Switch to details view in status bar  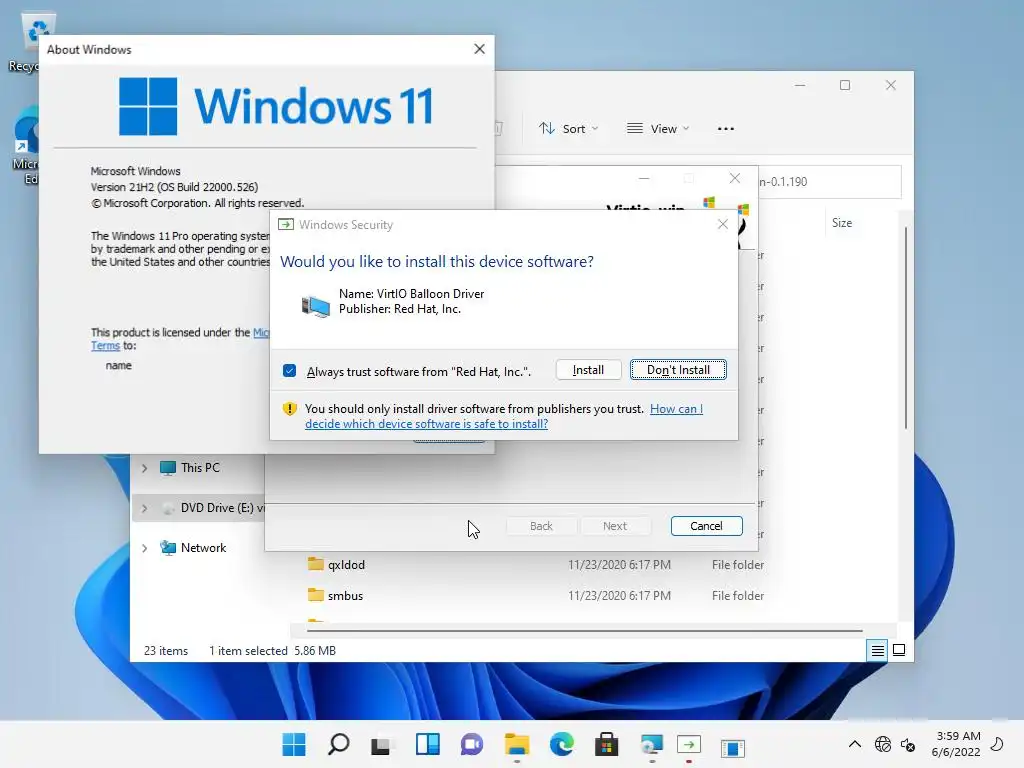coord(877,650)
